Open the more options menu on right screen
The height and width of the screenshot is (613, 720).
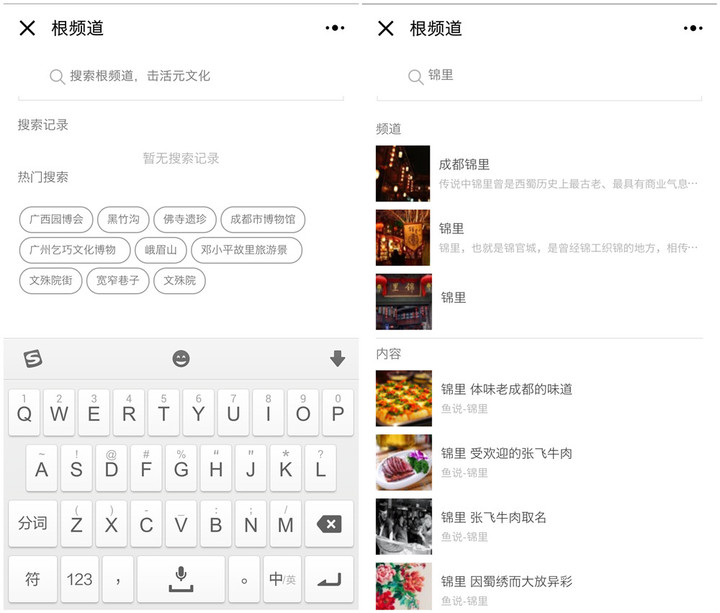693,28
